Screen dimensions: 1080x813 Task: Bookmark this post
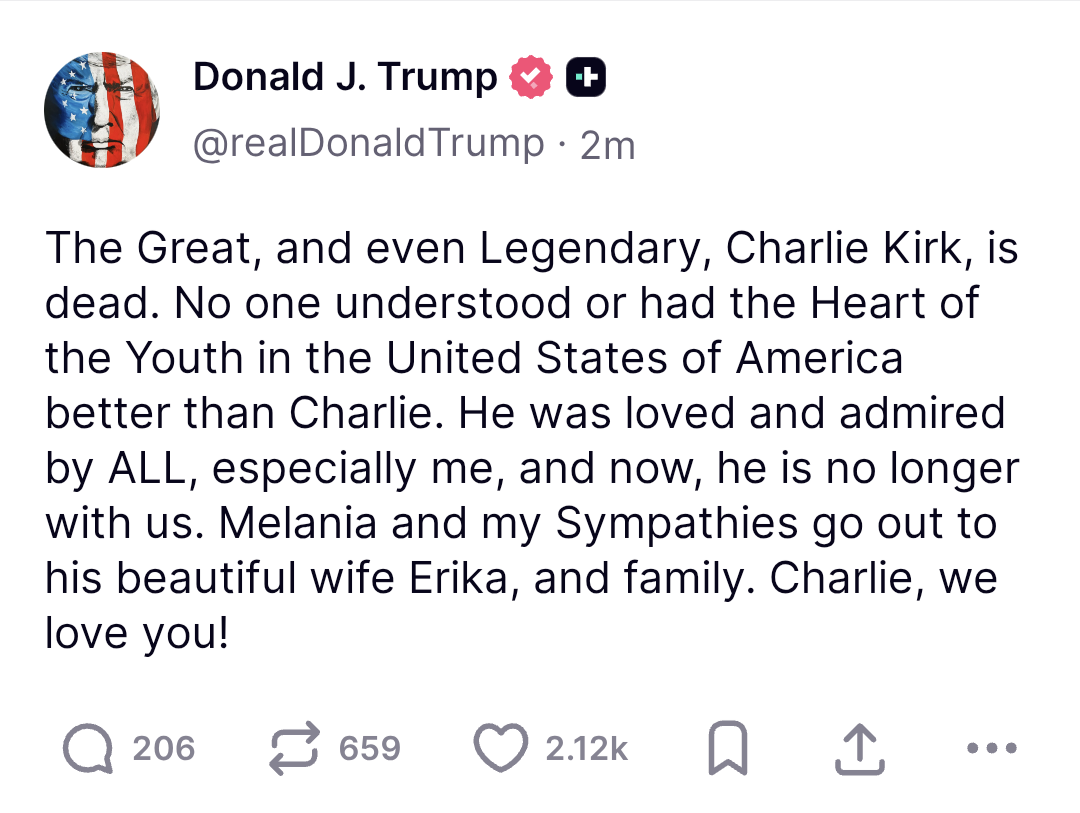pos(728,748)
